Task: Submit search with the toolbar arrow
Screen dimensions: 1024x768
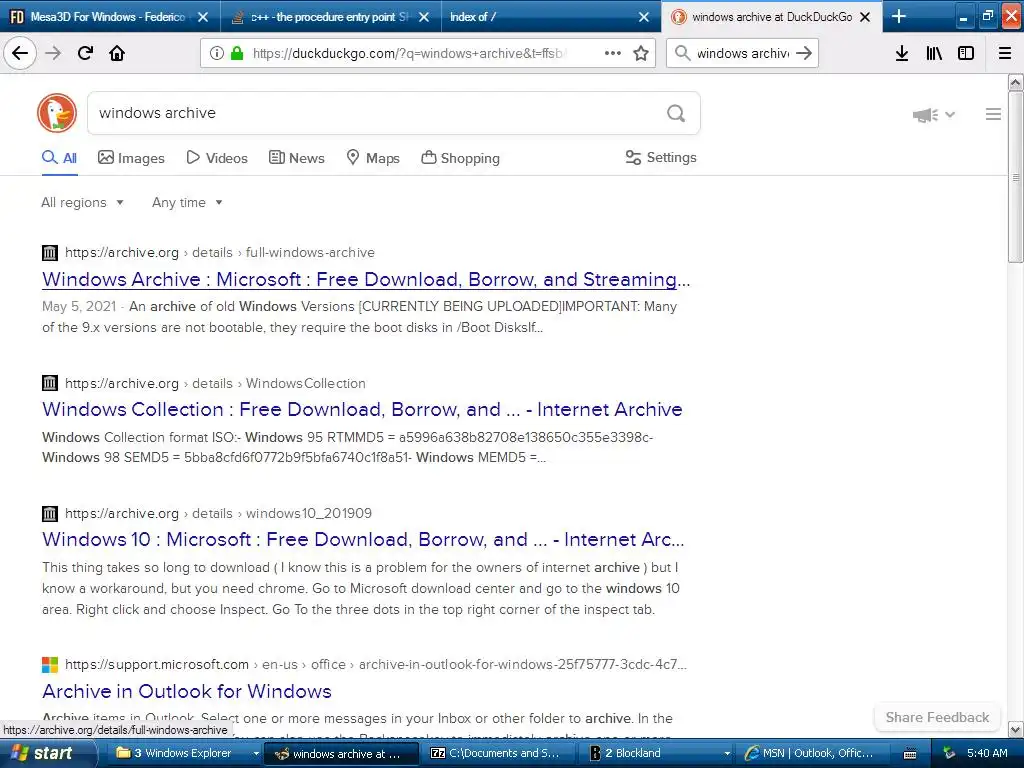Action: click(x=804, y=53)
